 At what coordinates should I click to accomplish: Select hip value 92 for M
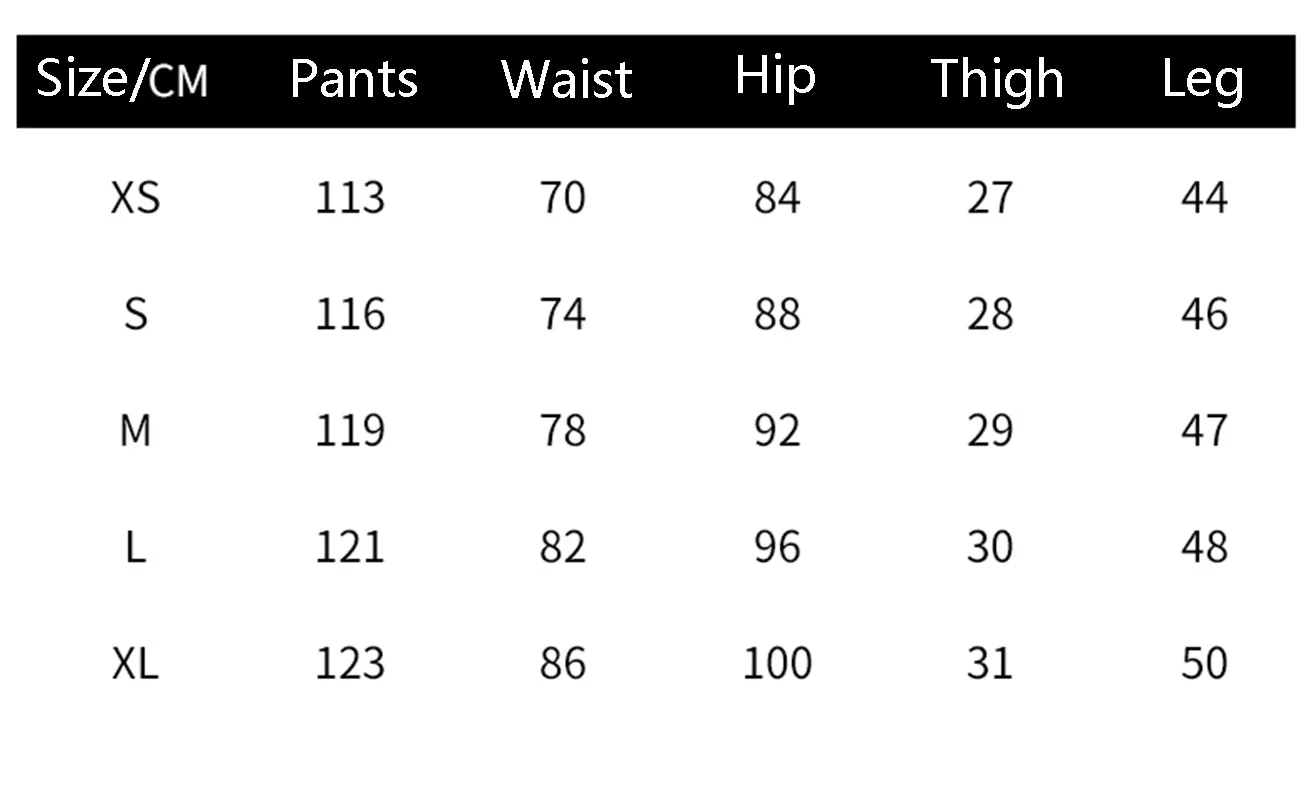[x=777, y=431]
